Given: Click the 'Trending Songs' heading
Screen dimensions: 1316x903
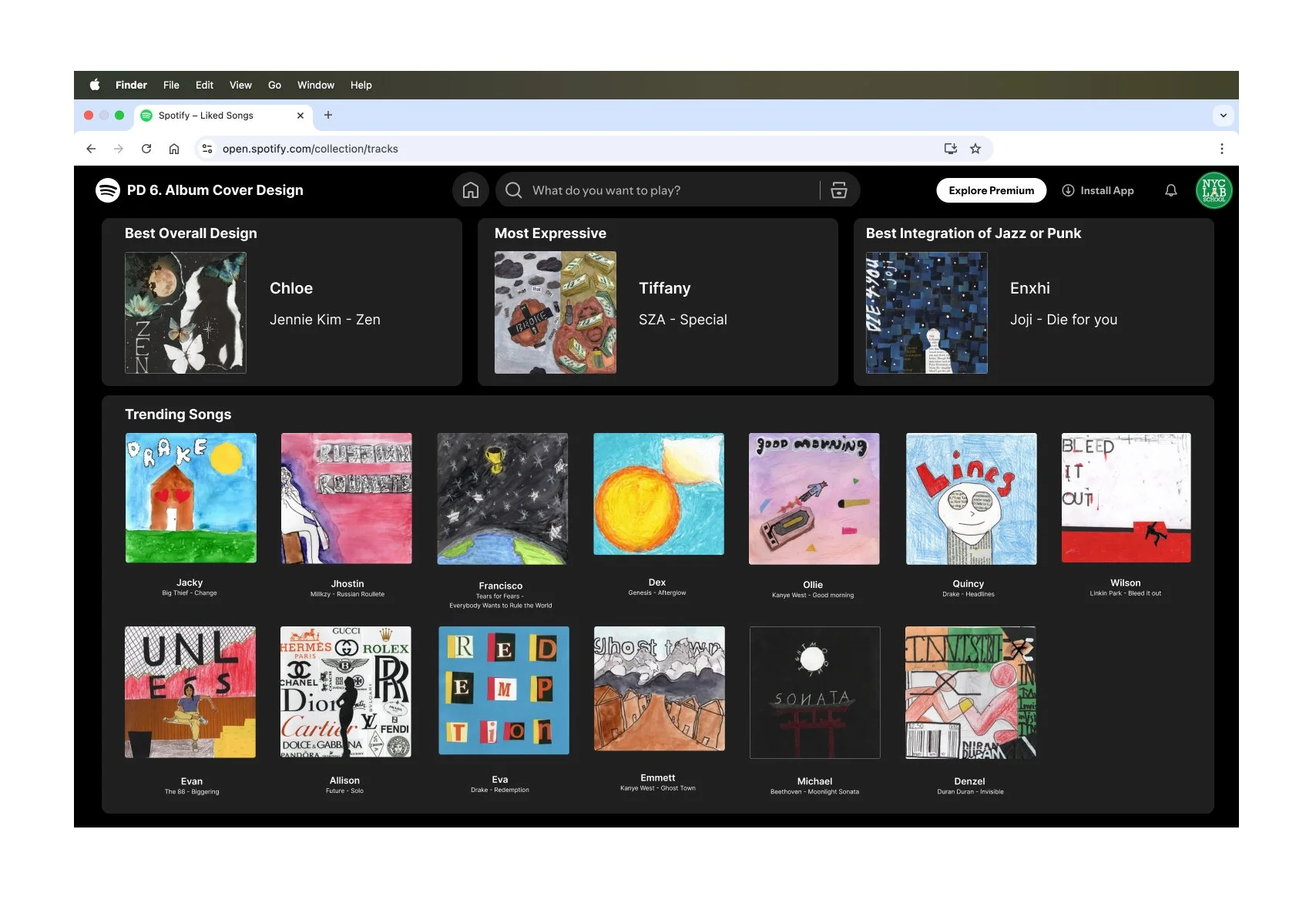Looking at the screenshot, I should [178, 415].
